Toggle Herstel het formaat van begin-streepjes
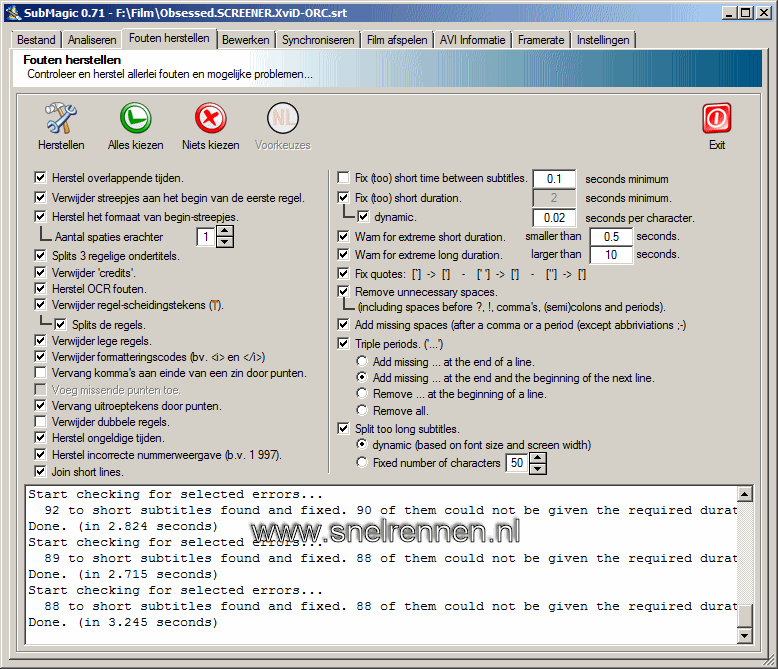 tap(40, 216)
